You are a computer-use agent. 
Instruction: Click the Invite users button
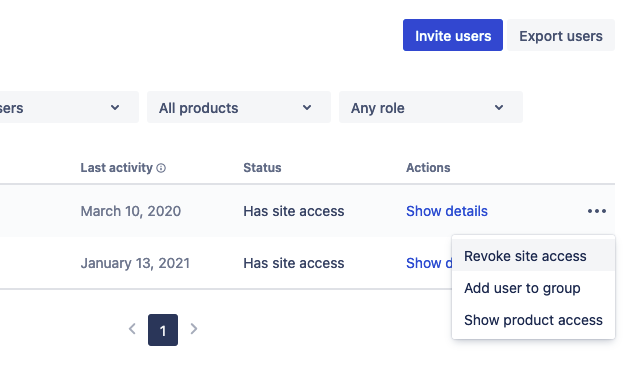pyautogui.click(x=453, y=35)
